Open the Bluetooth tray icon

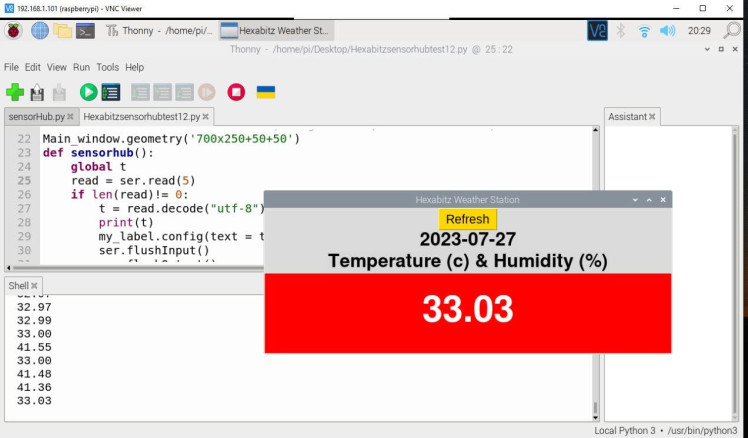click(620, 31)
